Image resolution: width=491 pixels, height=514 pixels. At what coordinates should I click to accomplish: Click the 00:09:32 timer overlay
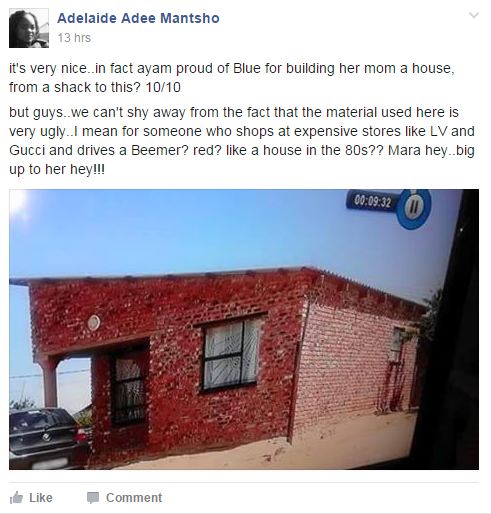pyautogui.click(x=372, y=201)
